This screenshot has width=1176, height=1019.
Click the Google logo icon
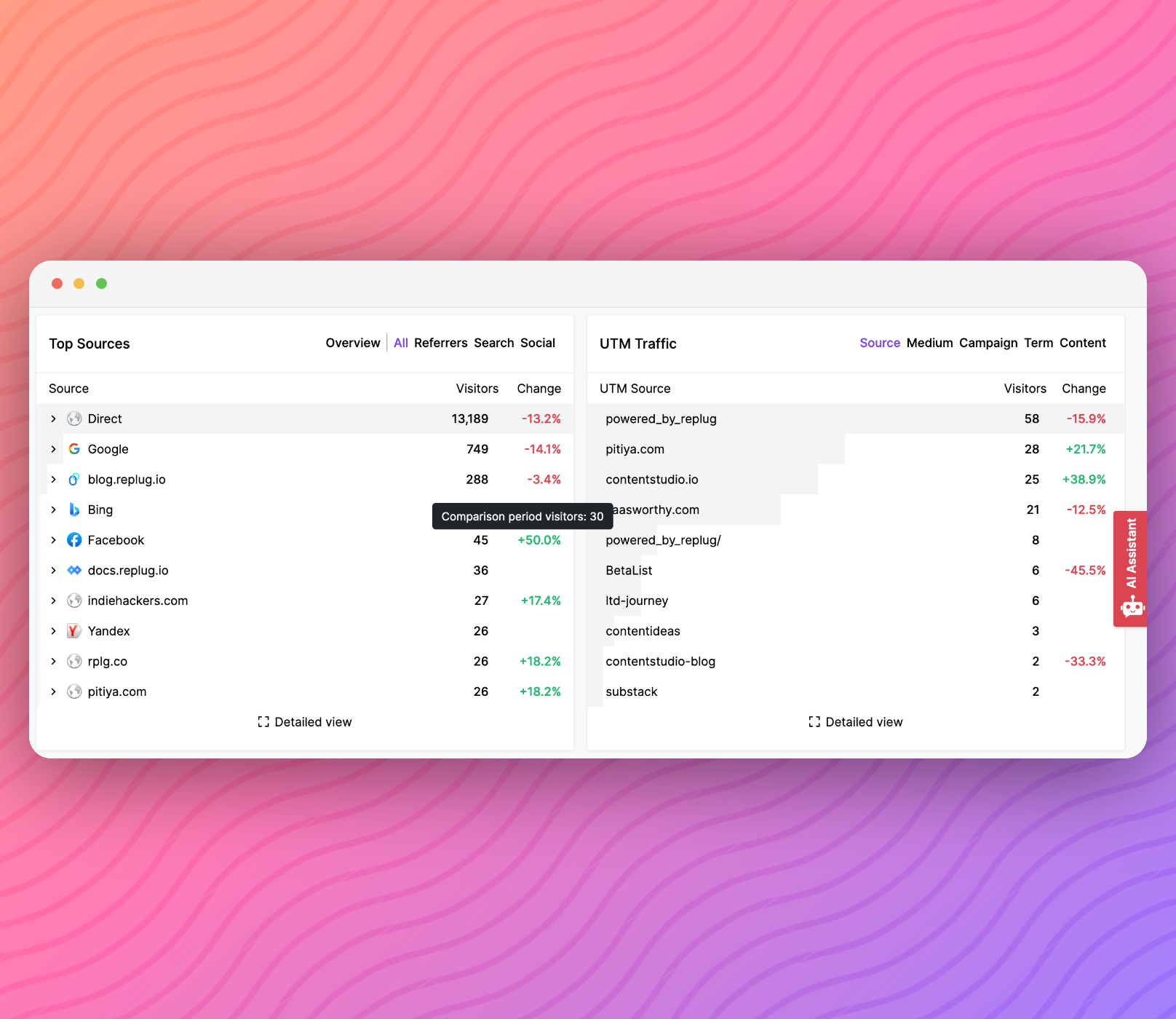(x=74, y=449)
